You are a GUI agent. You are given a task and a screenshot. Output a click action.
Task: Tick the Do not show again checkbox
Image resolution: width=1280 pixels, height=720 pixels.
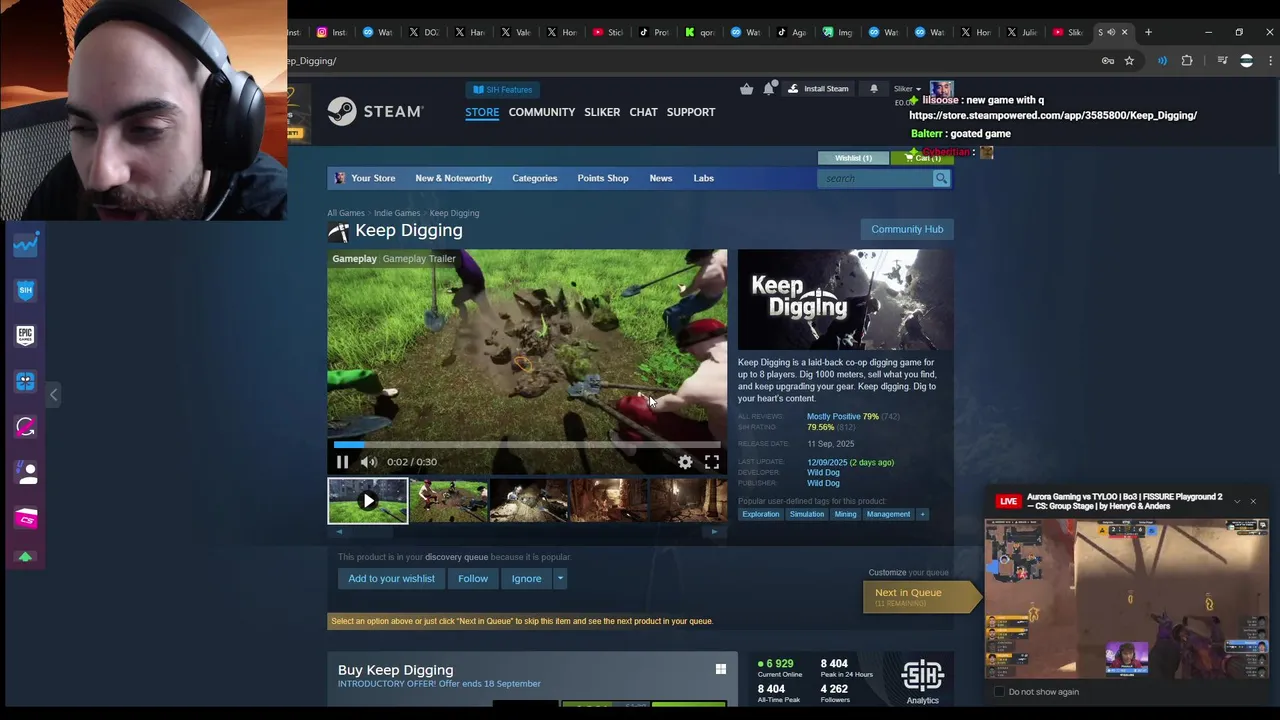point(999,692)
